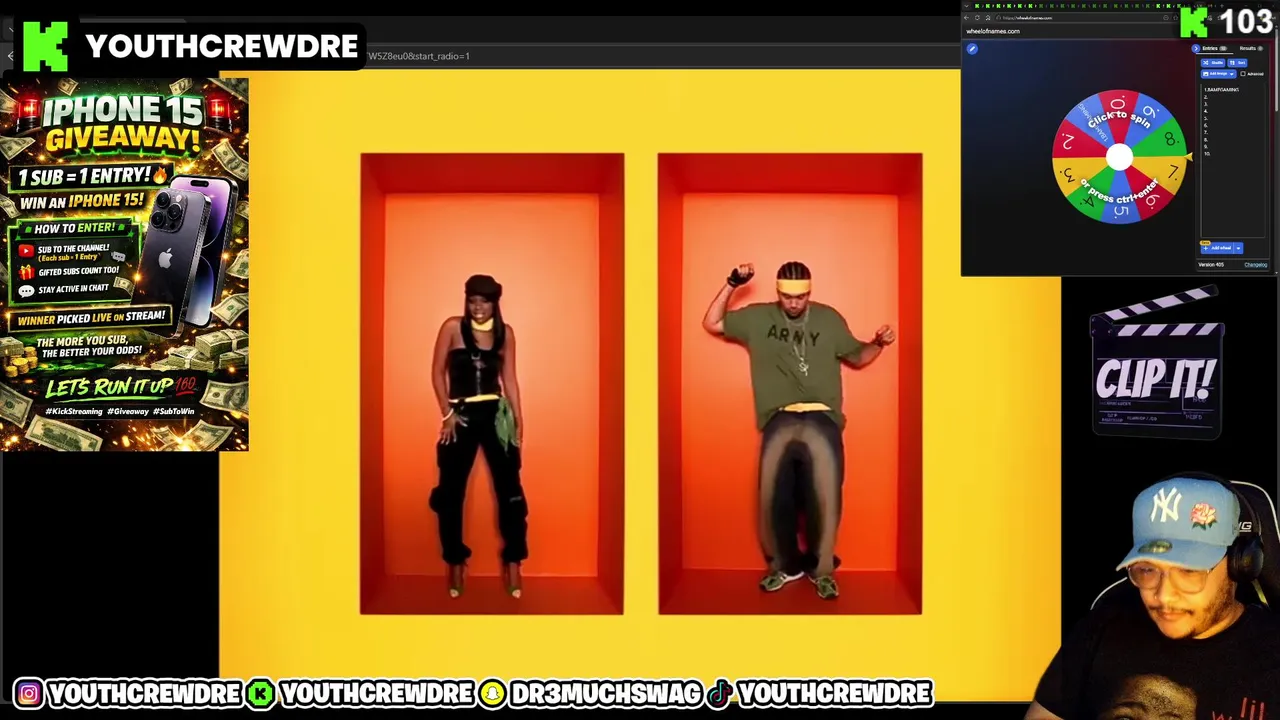This screenshot has width=1280, height=720.
Task: Click the Add wheel button
Action: pos(1217,248)
